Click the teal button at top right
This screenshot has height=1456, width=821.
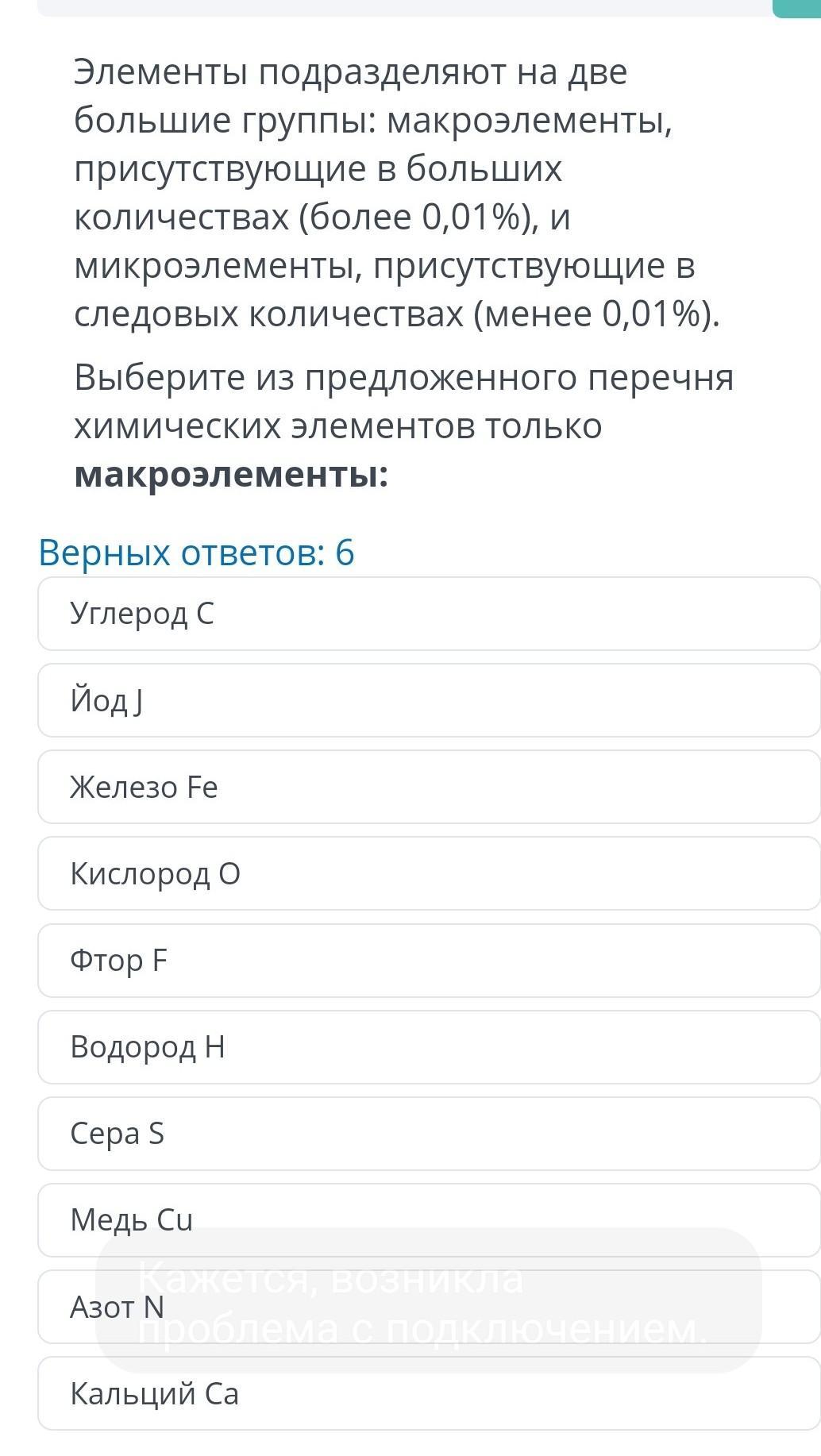point(798,8)
